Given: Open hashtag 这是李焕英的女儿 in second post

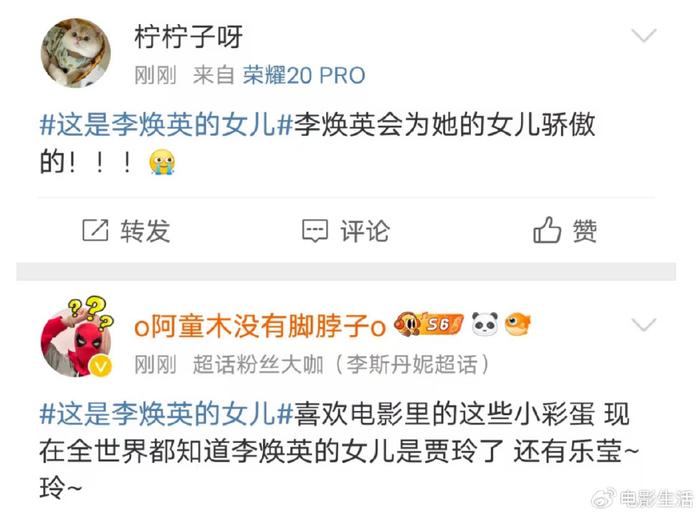Looking at the screenshot, I should pyautogui.click(x=166, y=413).
